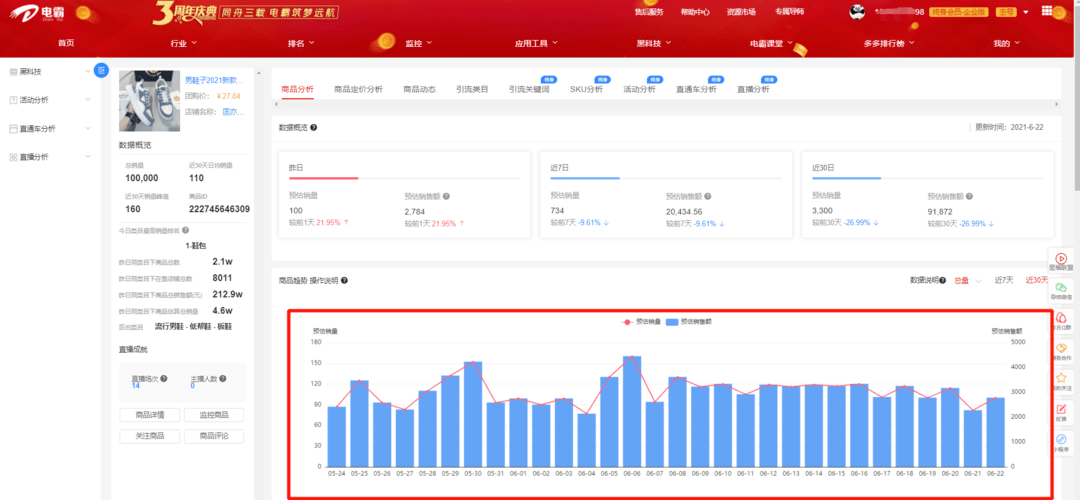Click the 数据说明 help icon
1080x500 pixels.
point(942,280)
